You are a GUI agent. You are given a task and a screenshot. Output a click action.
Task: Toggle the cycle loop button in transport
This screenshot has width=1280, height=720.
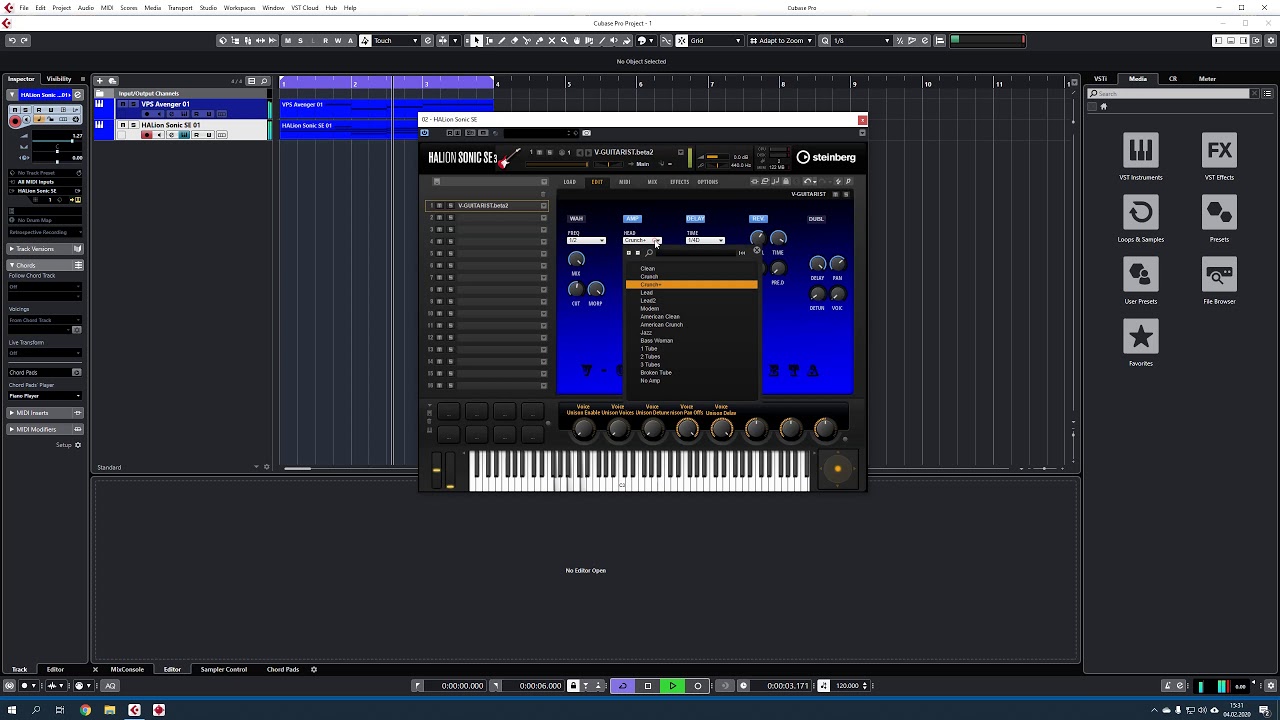[623, 686]
